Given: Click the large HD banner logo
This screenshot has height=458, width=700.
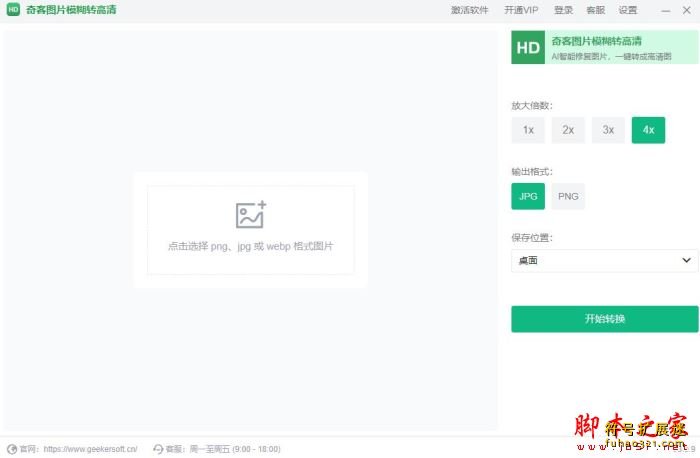Looking at the screenshot, I should [x=528, y=47].
